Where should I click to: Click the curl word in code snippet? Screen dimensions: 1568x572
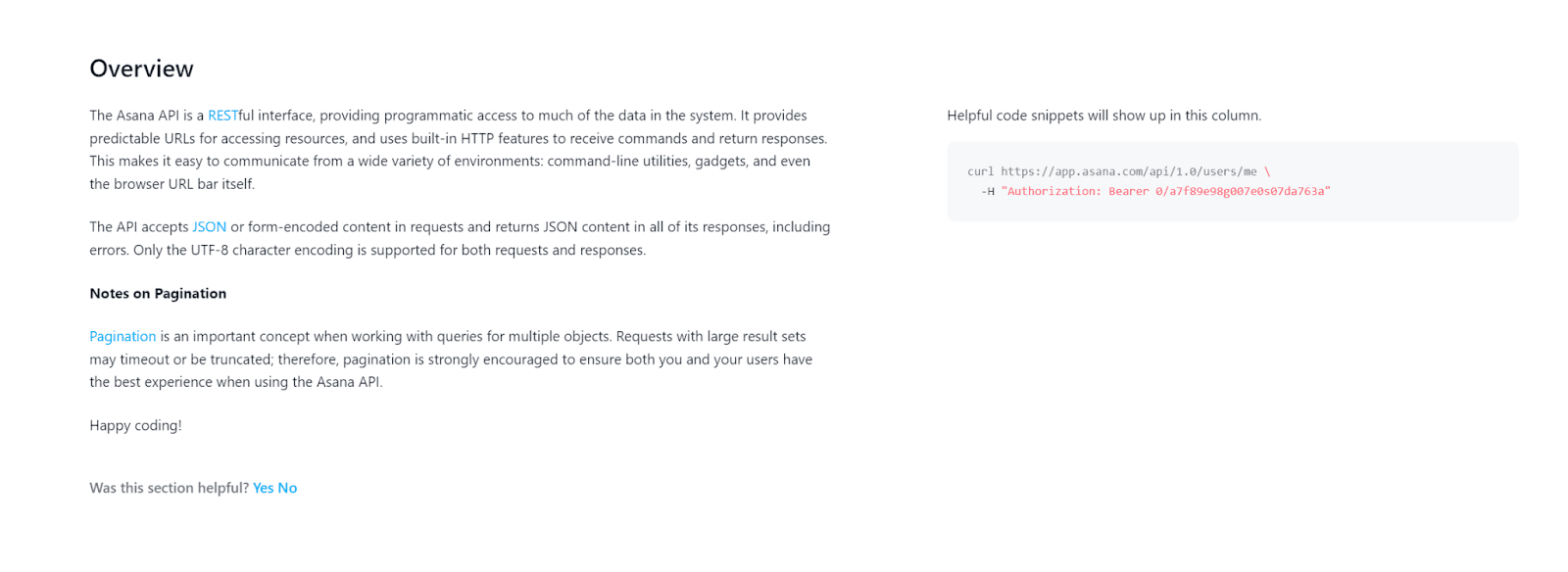(980, 171)
